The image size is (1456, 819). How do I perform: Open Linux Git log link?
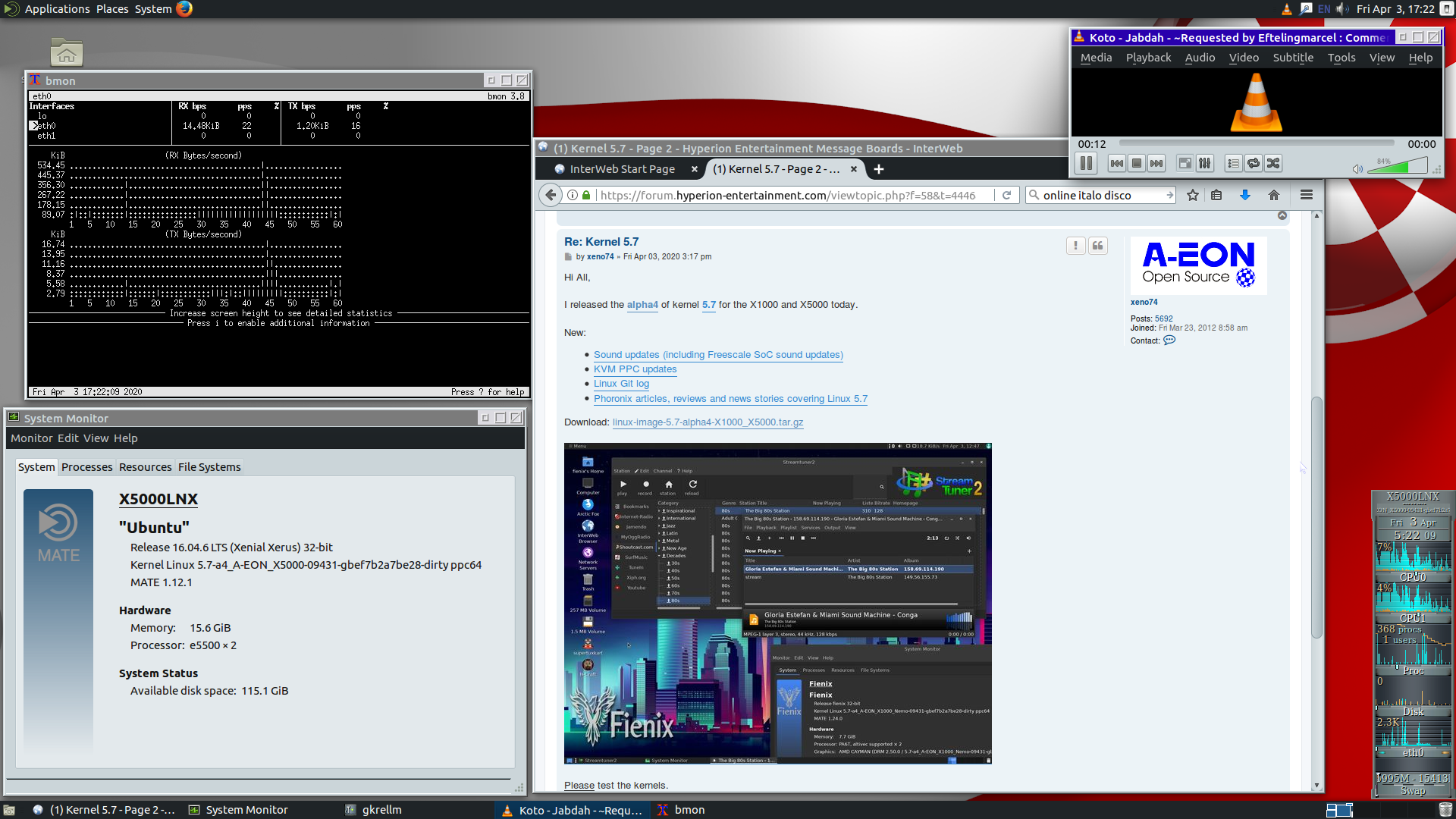click(621, 384)
